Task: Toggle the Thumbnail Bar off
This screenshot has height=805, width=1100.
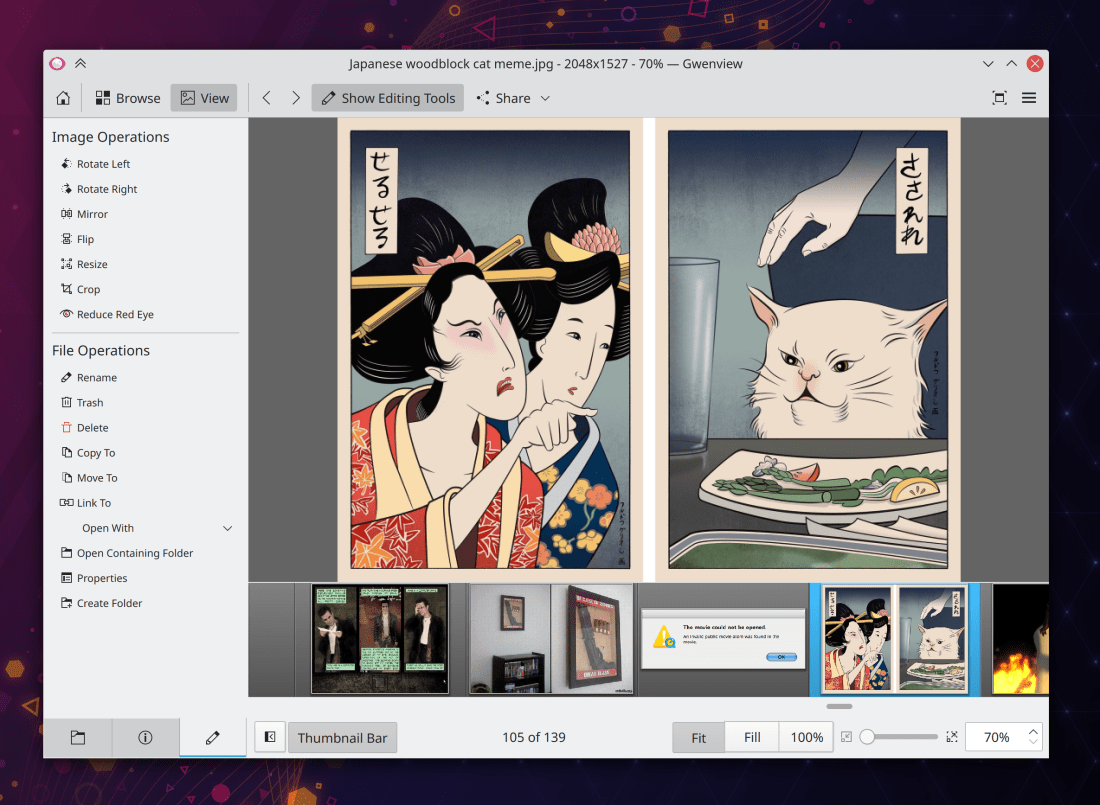Action: 342,738
